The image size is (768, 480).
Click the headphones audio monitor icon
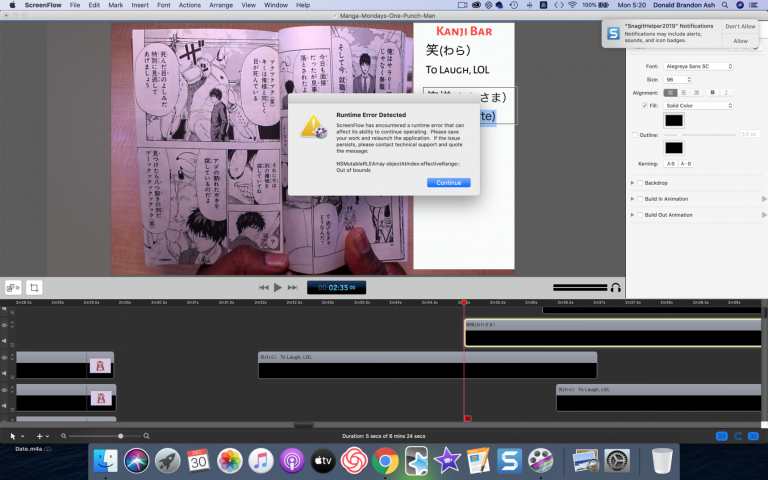(616, 288)
